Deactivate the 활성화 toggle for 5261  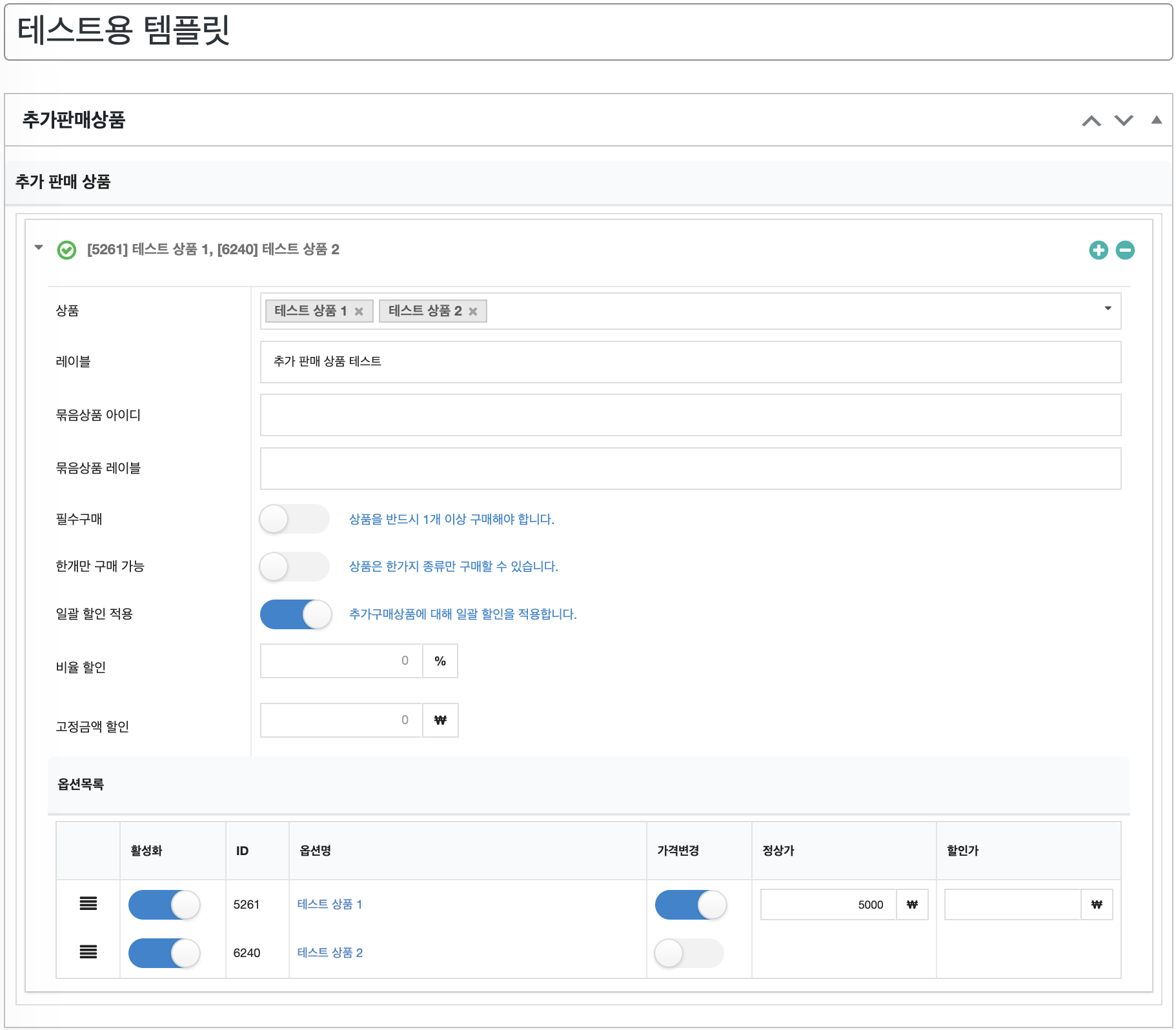[x=164, y=905]
